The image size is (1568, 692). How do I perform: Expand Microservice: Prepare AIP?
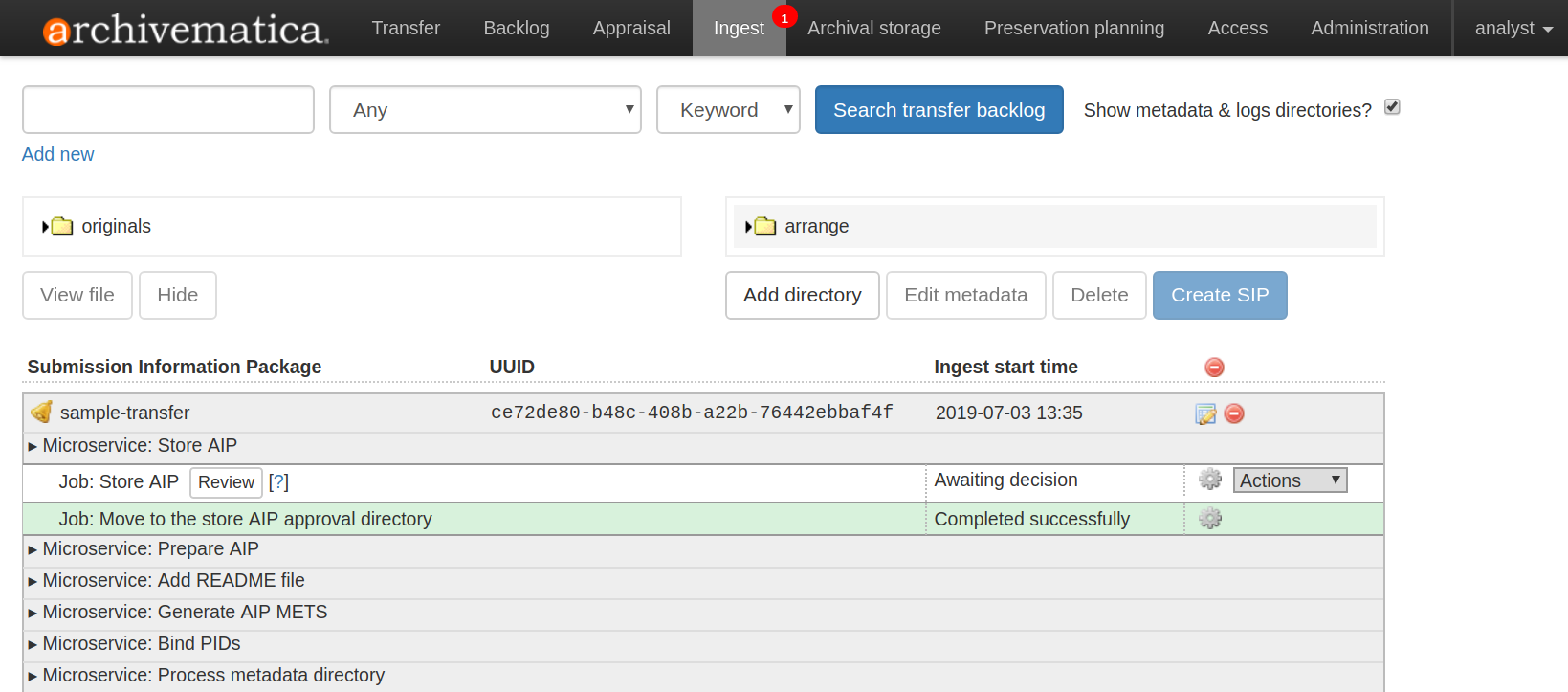150,549
